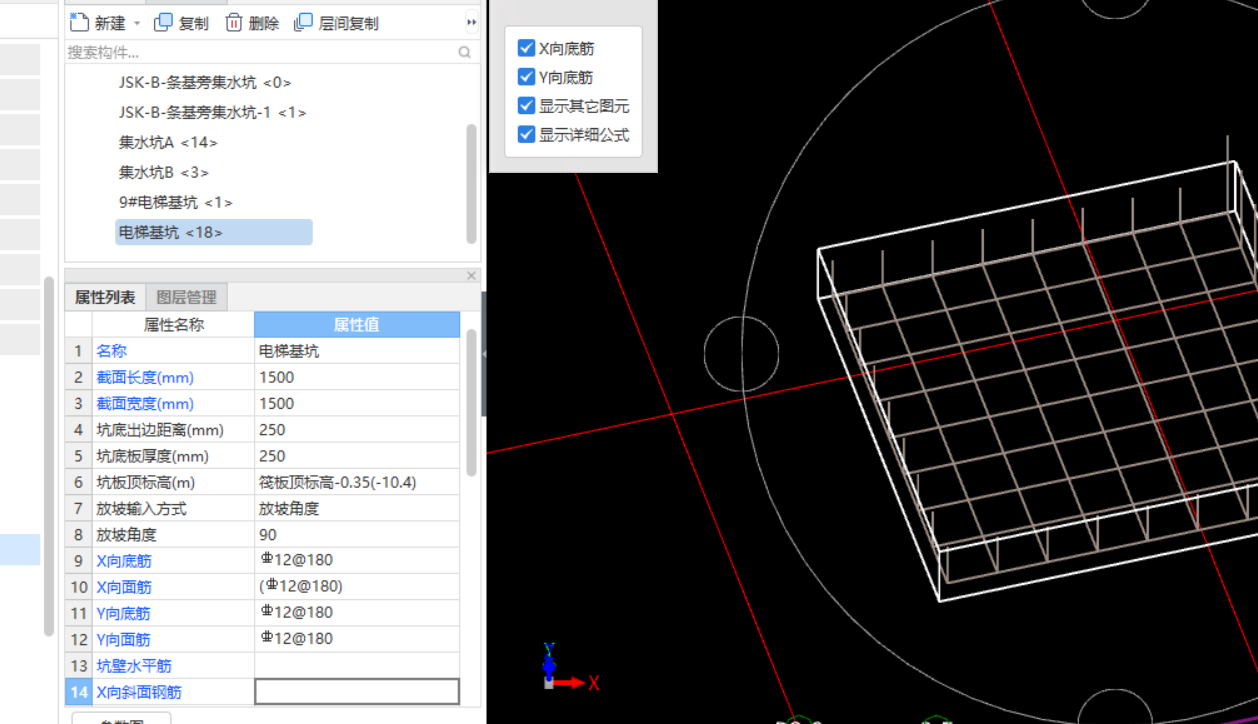Click the empty 坑壁水平筋 value cell

tap(357, 665)
